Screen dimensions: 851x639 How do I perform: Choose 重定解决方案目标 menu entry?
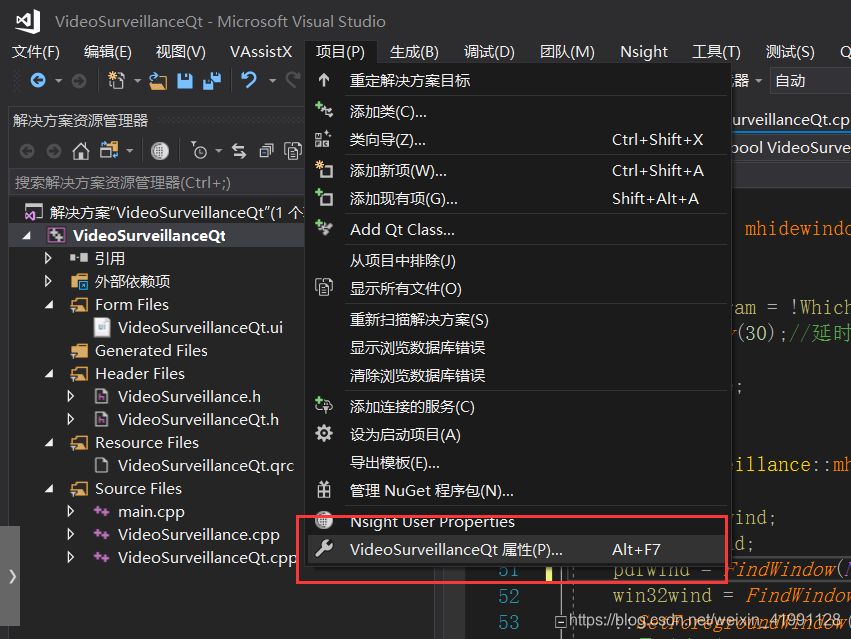(x=518, y=80)
